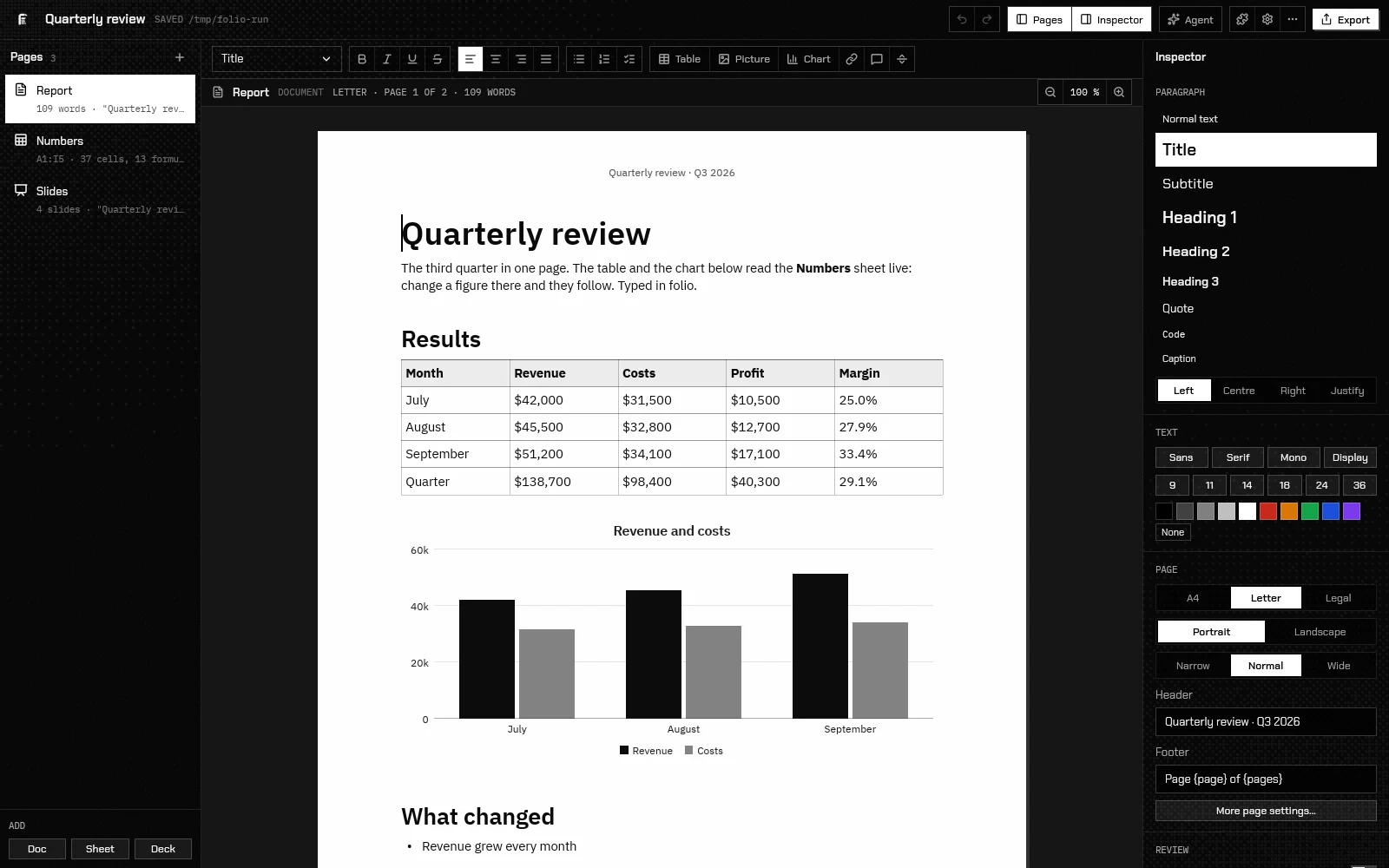
Task: Set page margins to Wide
Action: point(1338,666)
